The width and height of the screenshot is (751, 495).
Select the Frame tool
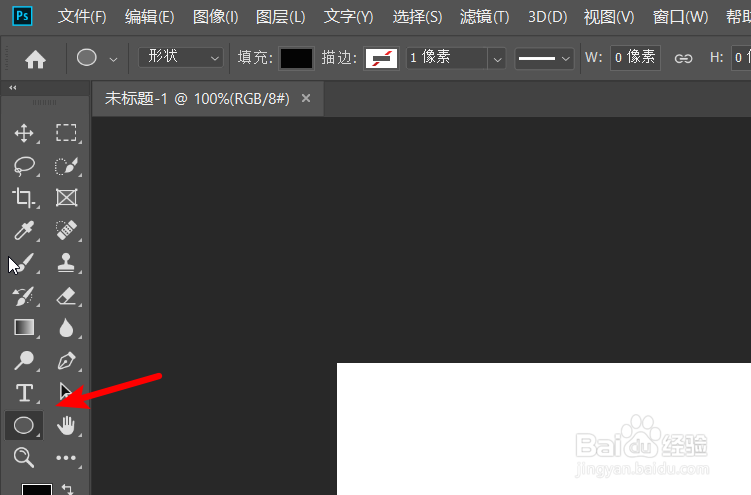(66, 197)
